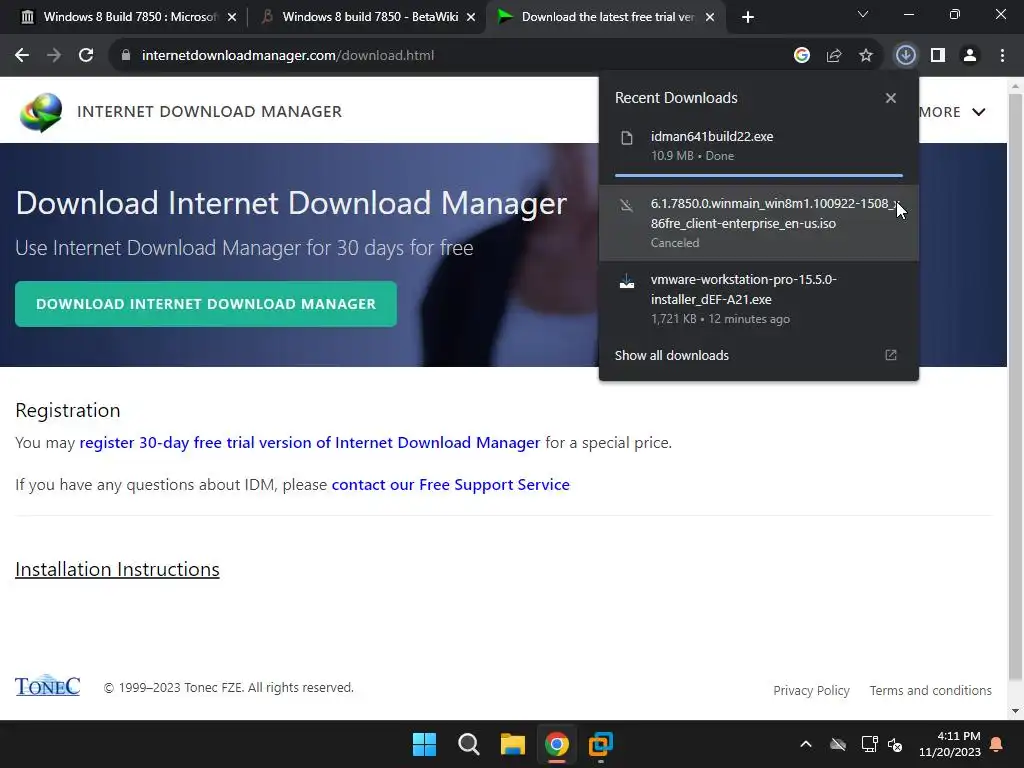This screenshot has width=1024, height=768.
Task: Click the address bar URL
Action: pyautogui.click(x=288, y=56)
